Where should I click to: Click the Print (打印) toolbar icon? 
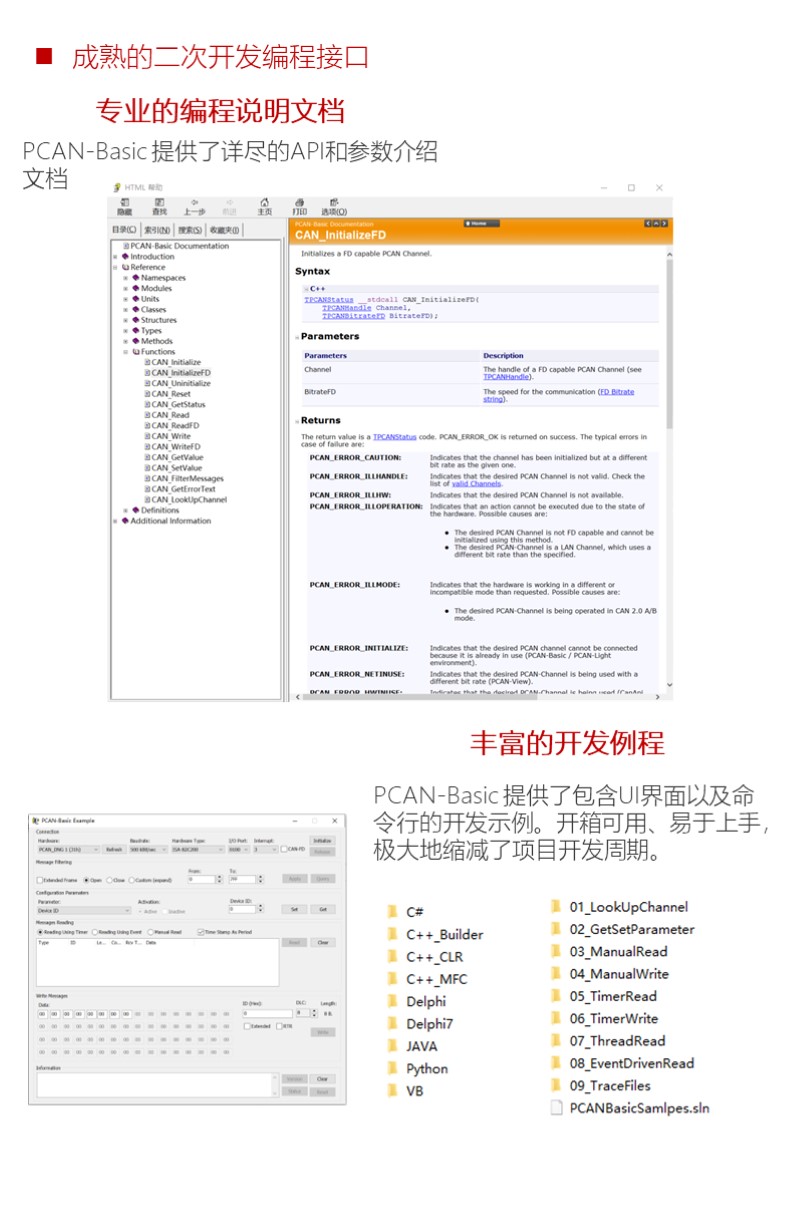pyautogui.click(x=299, y=206)
